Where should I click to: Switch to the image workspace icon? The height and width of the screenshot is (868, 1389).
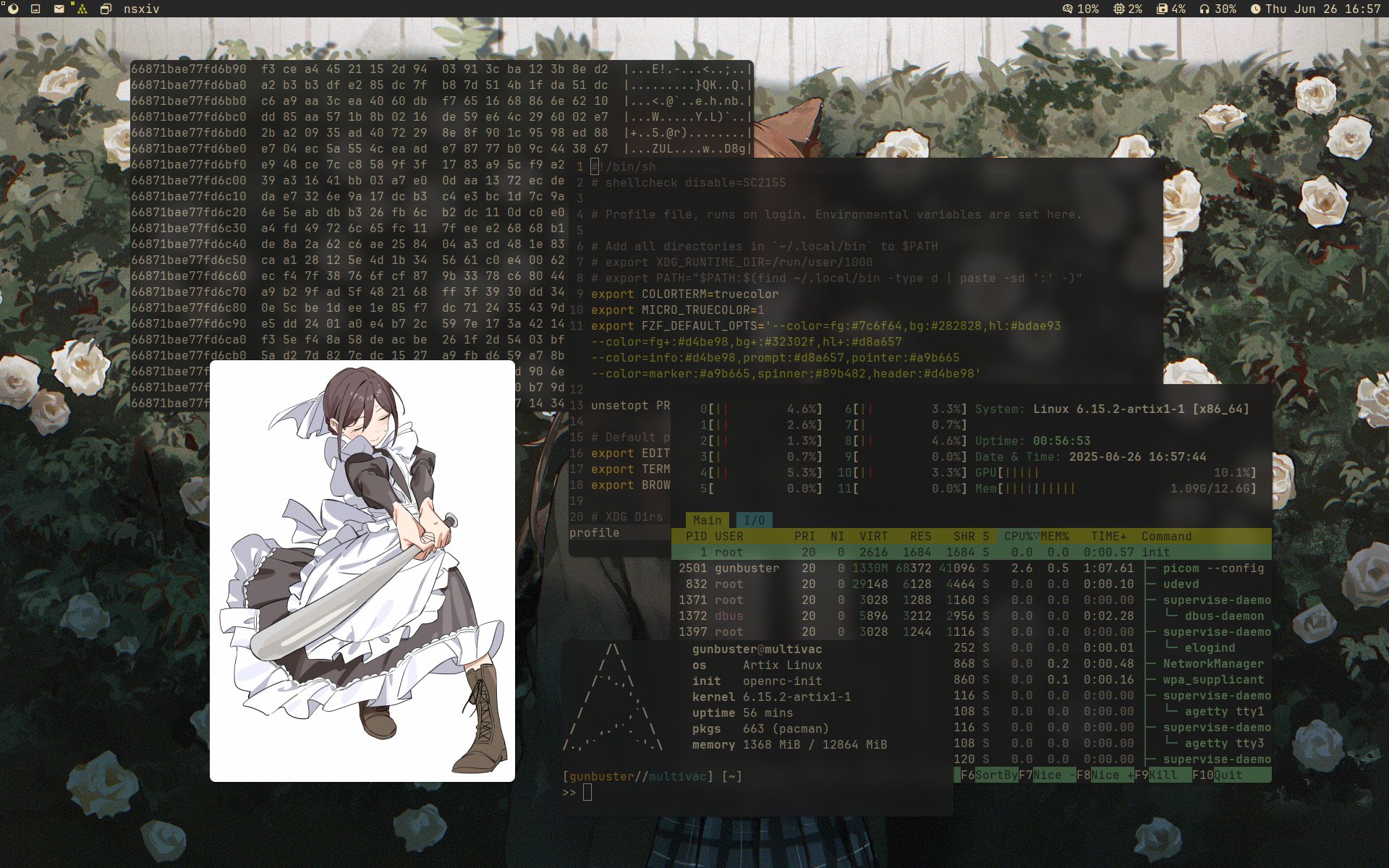[x=35, y=9]
